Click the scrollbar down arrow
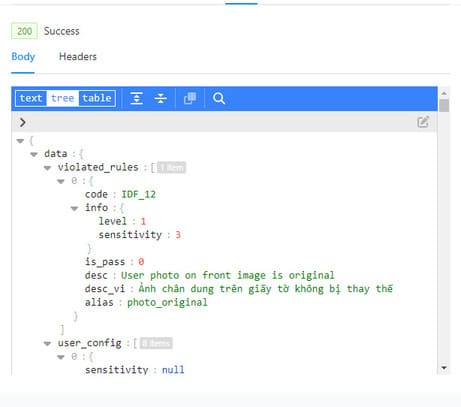The height and width of the screenshot is (407, 461). pyautogui.click(x=444, y=368)
